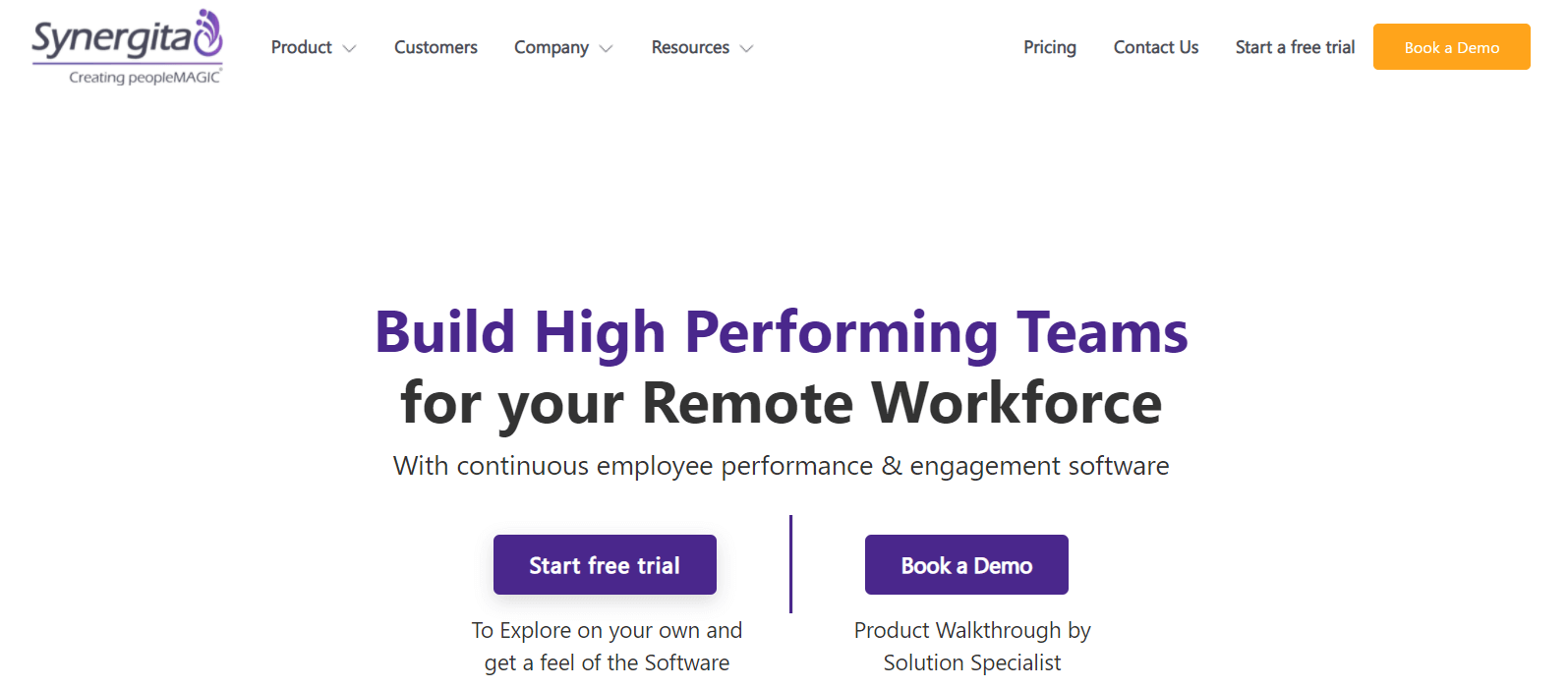This screenshot has width=1568, height=689.
Task: Open the Contact Us link
Action: (x=1156, y=47)
